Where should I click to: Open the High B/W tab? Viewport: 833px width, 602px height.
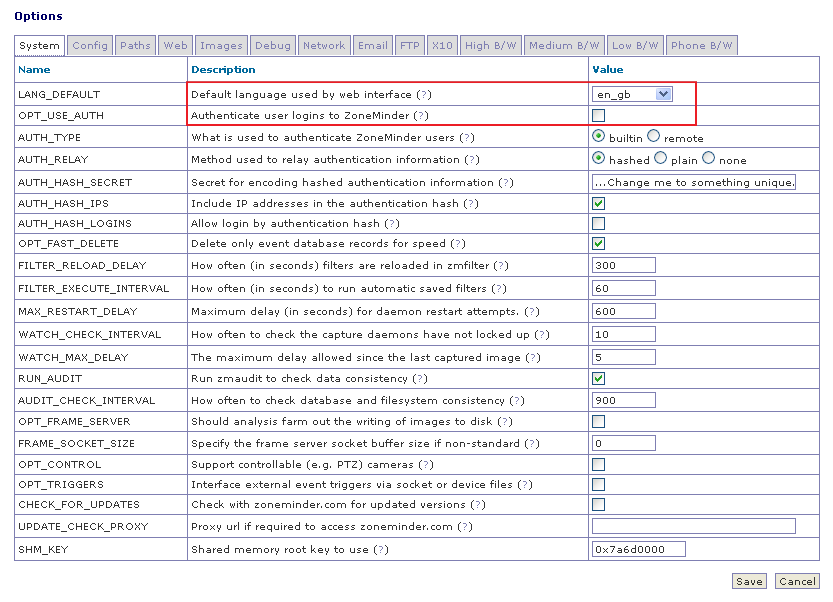[491, 46]
